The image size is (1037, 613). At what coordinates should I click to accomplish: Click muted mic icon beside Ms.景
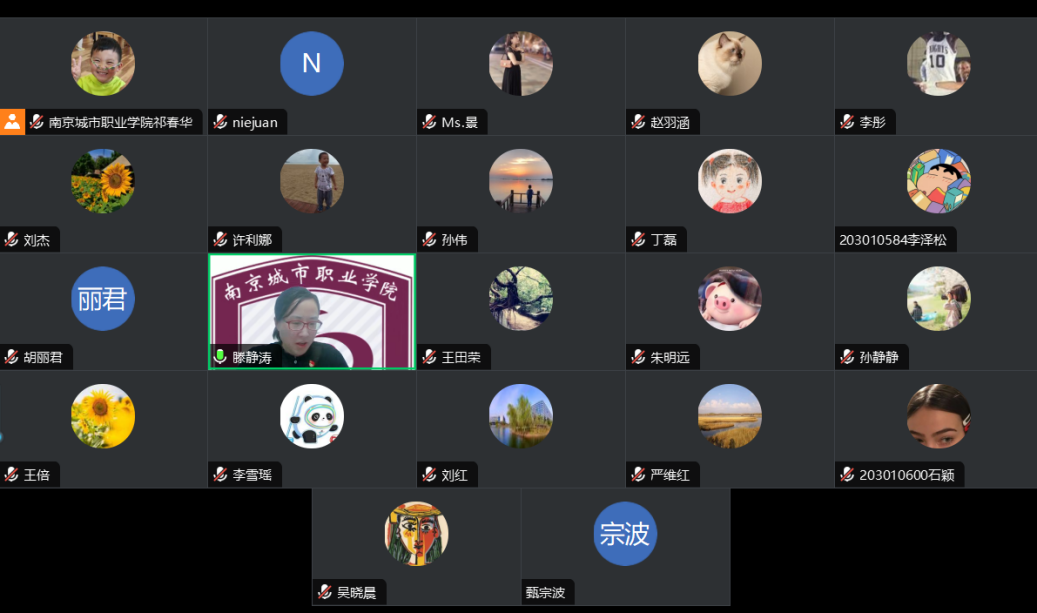pos(429,122)
